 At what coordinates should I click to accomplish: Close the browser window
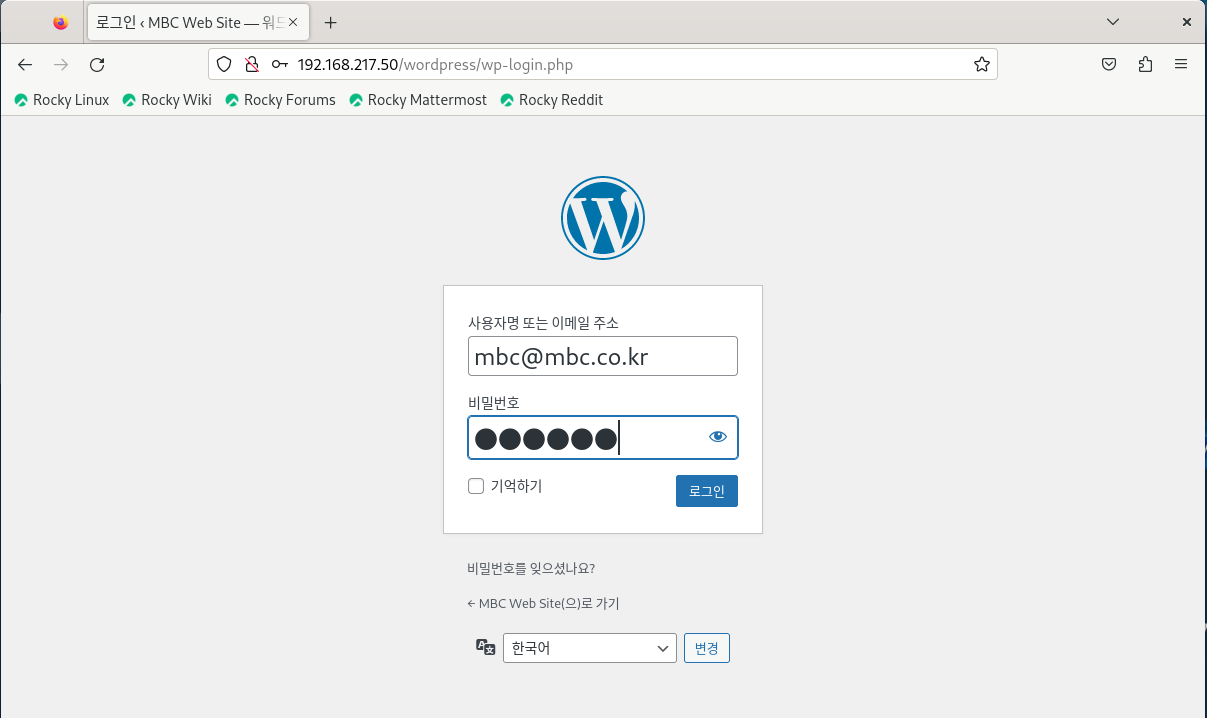(1187, 22)
